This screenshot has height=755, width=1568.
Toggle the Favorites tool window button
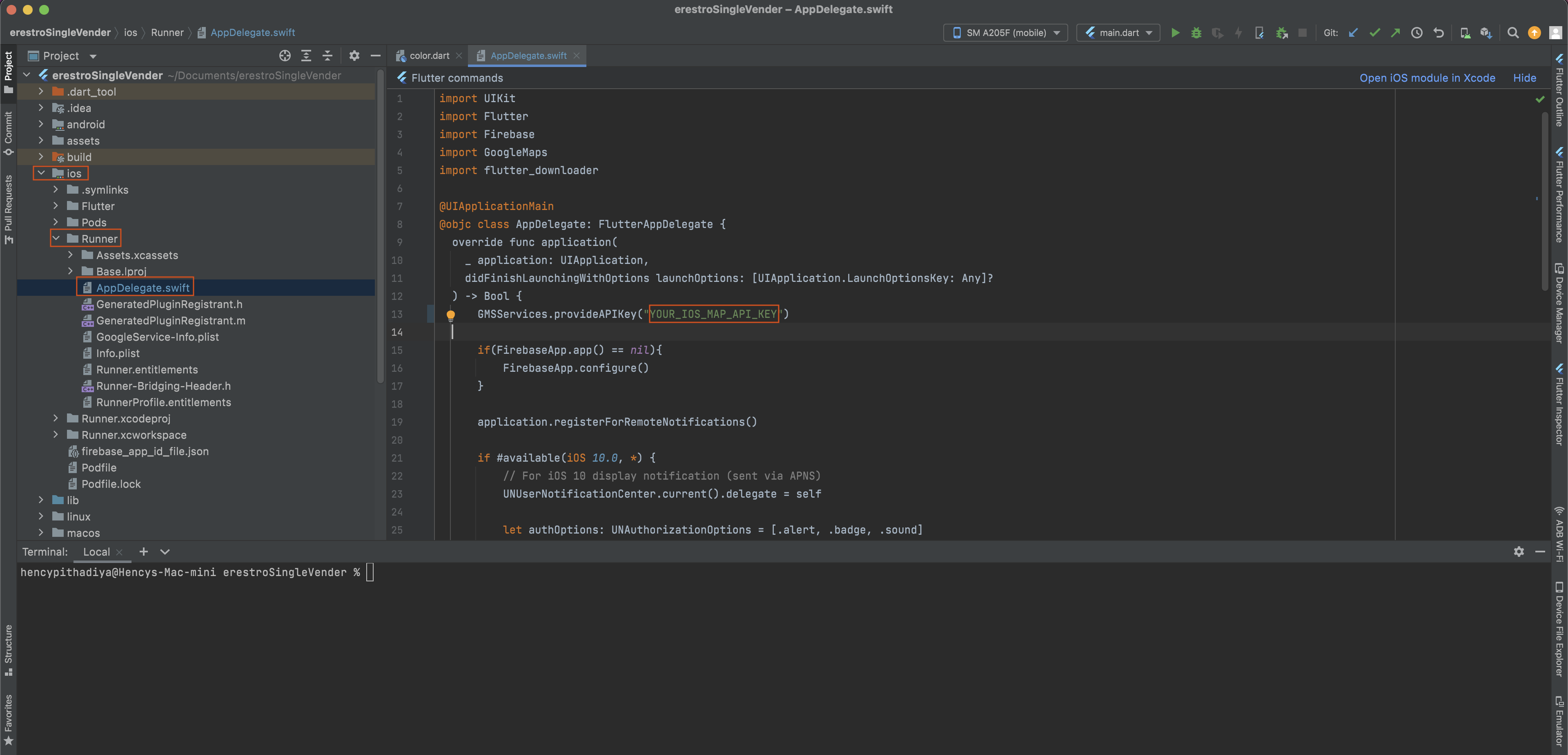tap(9, 720)
